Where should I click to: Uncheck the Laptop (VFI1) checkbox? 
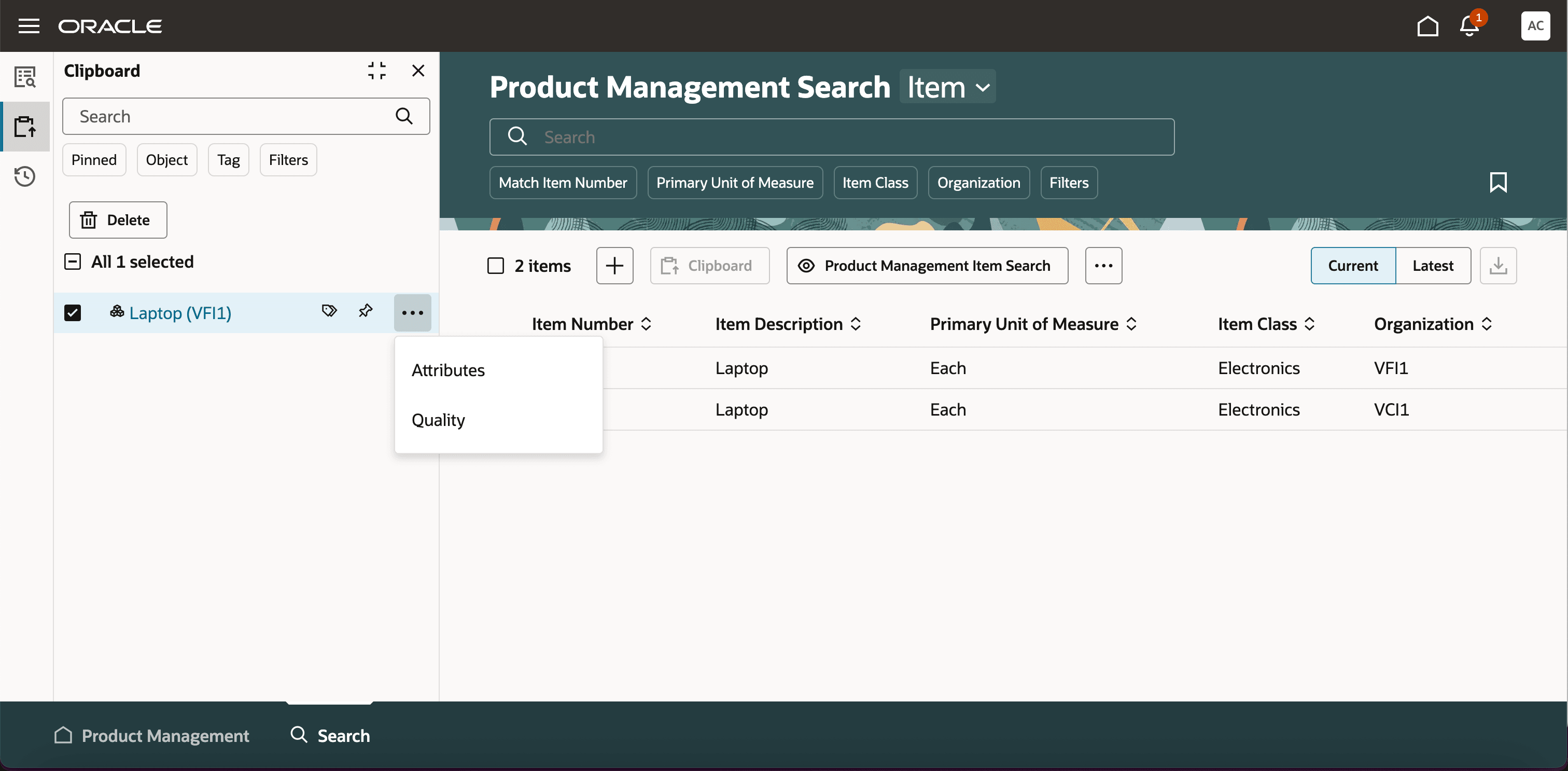pos(73,312)
